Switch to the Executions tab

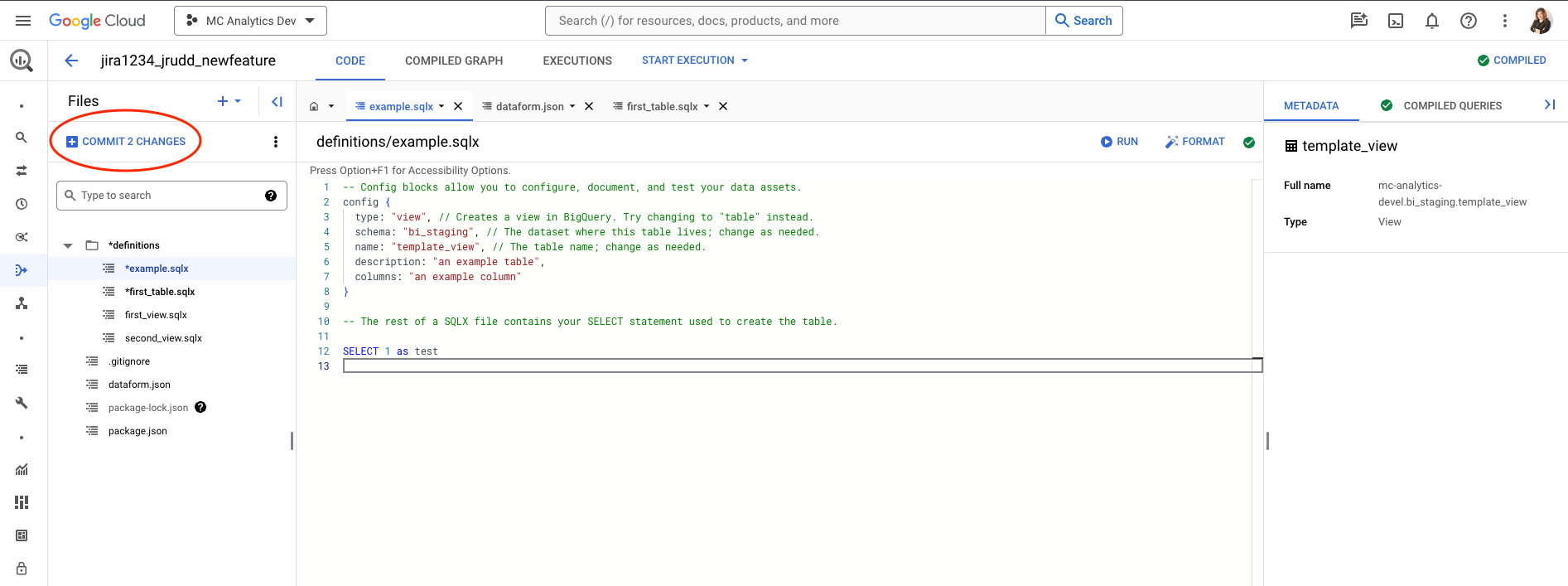577,61
